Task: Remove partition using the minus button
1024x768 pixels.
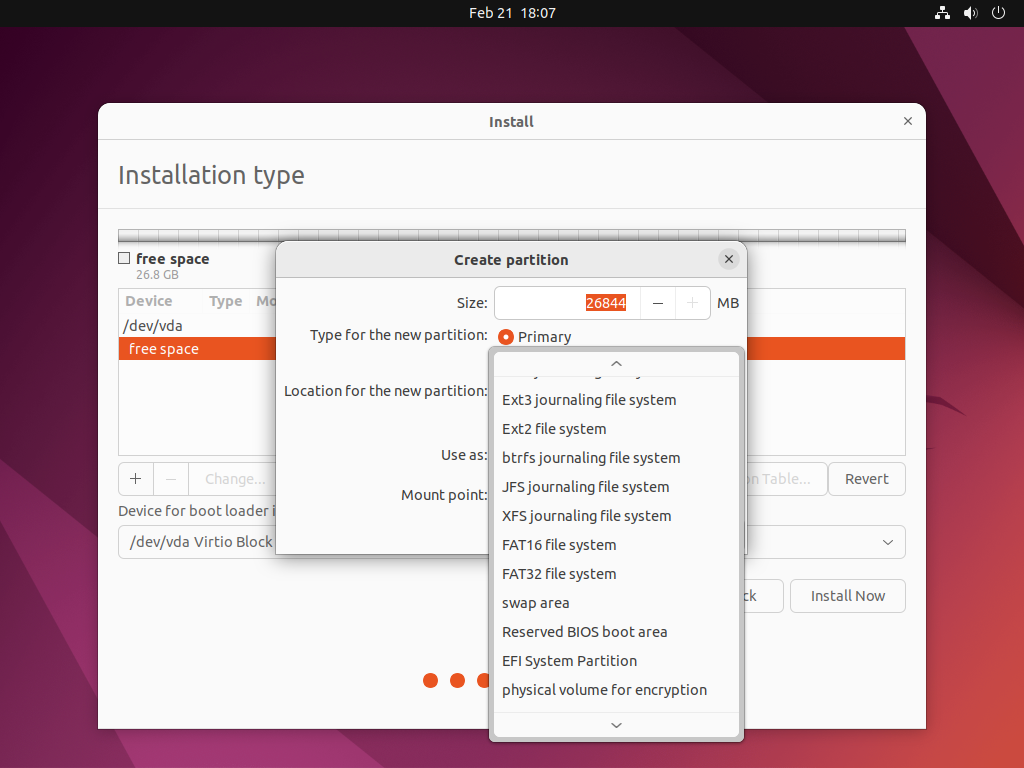Action: [170, 479]
